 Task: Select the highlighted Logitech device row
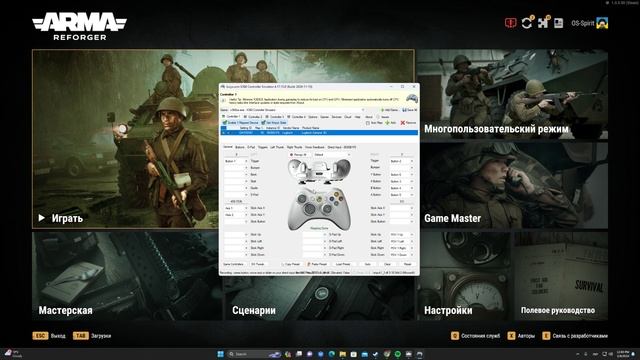tap(319, 133)
